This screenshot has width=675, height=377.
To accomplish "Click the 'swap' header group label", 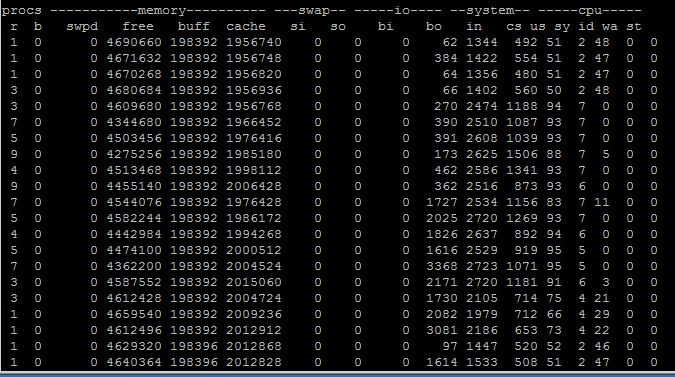I will (x=314, y=10).
